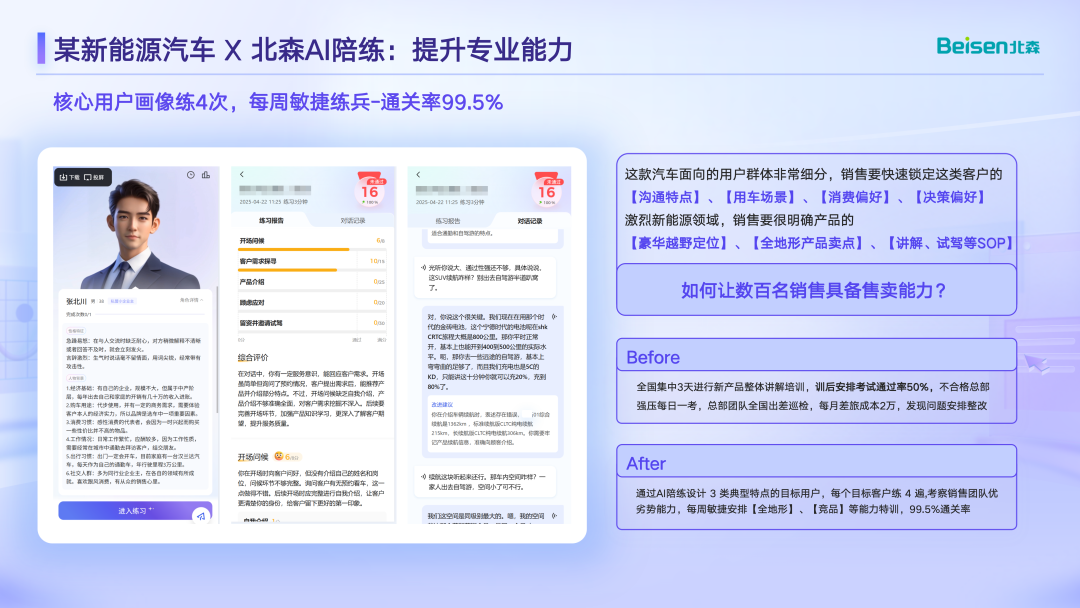Screen dimensions: 1080x608
Task: Select 练习报告 tab in the right phone panel
Action: point(448,221)
